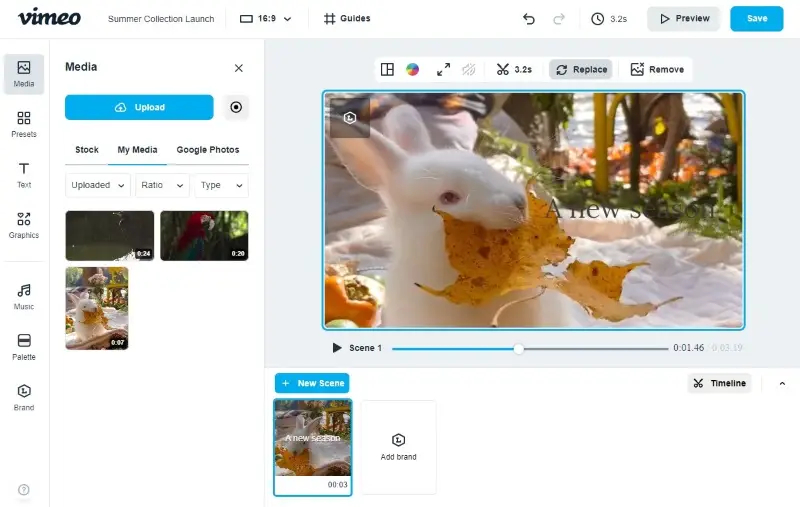Toggle the Guides grid option
The width and height of the screenshot is (800, 507).
coord(347,19)
